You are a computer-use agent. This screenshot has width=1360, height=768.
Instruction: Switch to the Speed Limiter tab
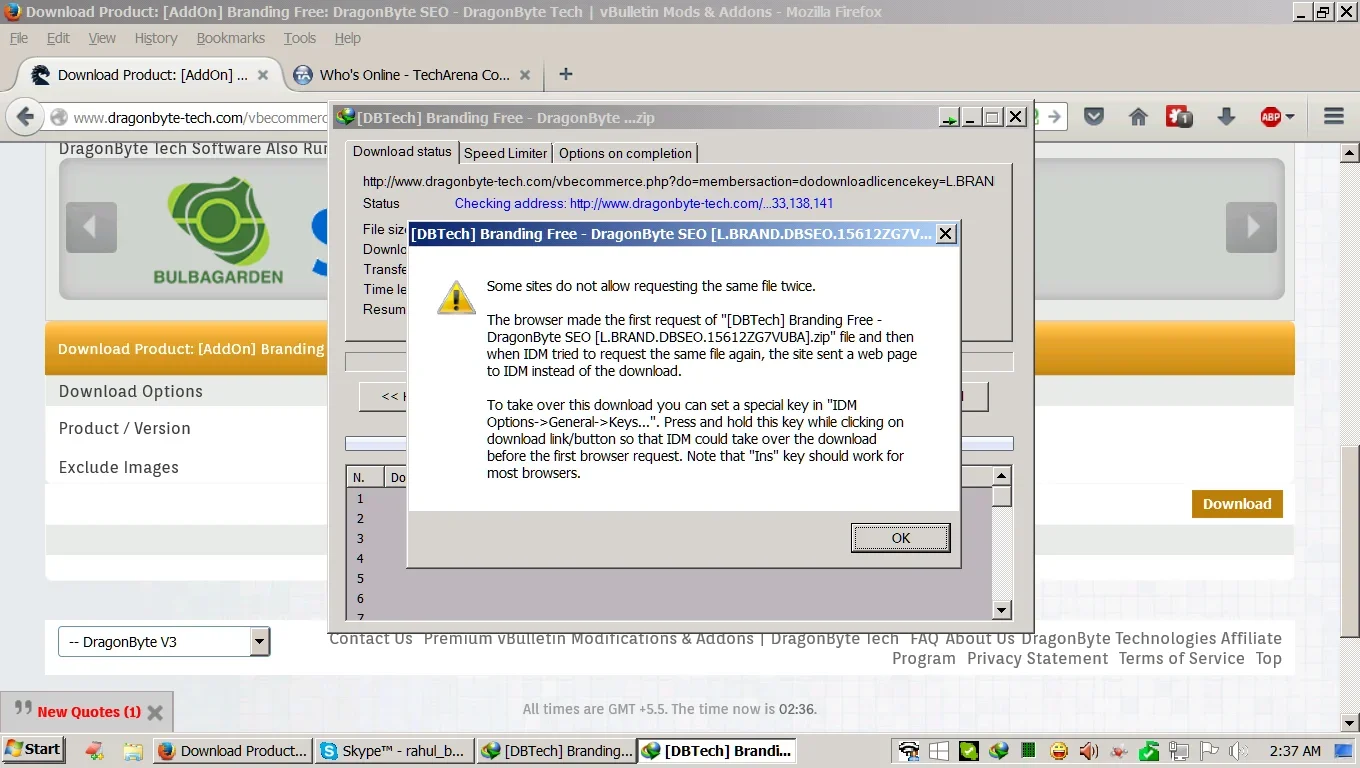505,153
